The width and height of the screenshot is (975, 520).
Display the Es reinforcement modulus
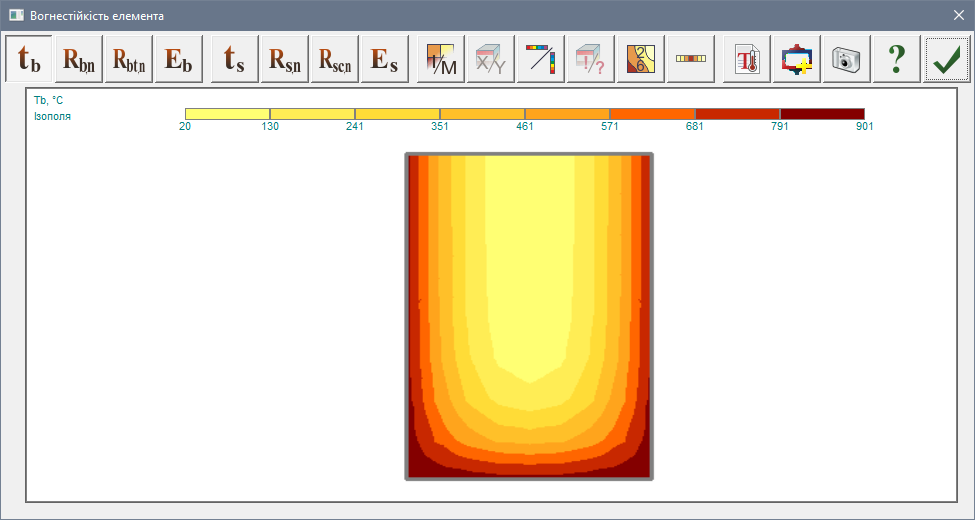click(x=385, y=59)
